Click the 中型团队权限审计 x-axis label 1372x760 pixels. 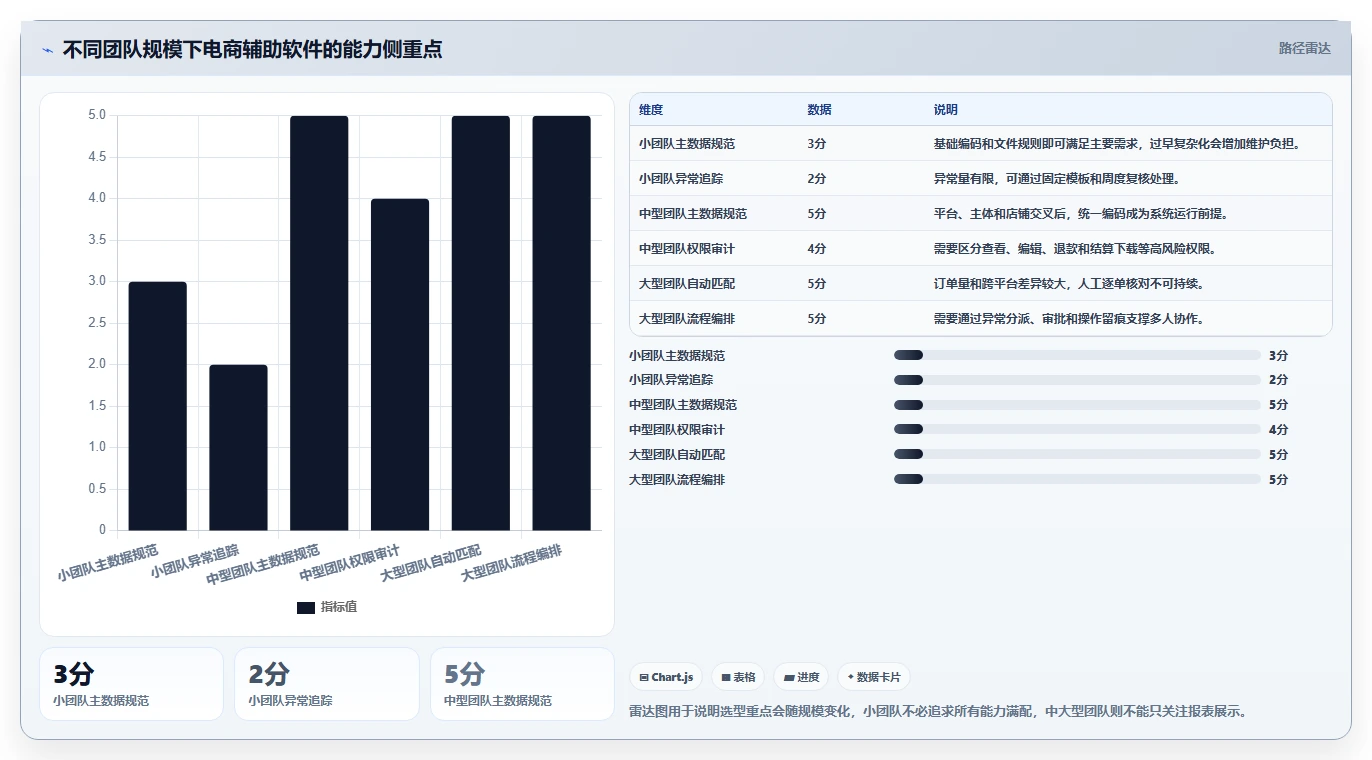(x=351, y=562)
